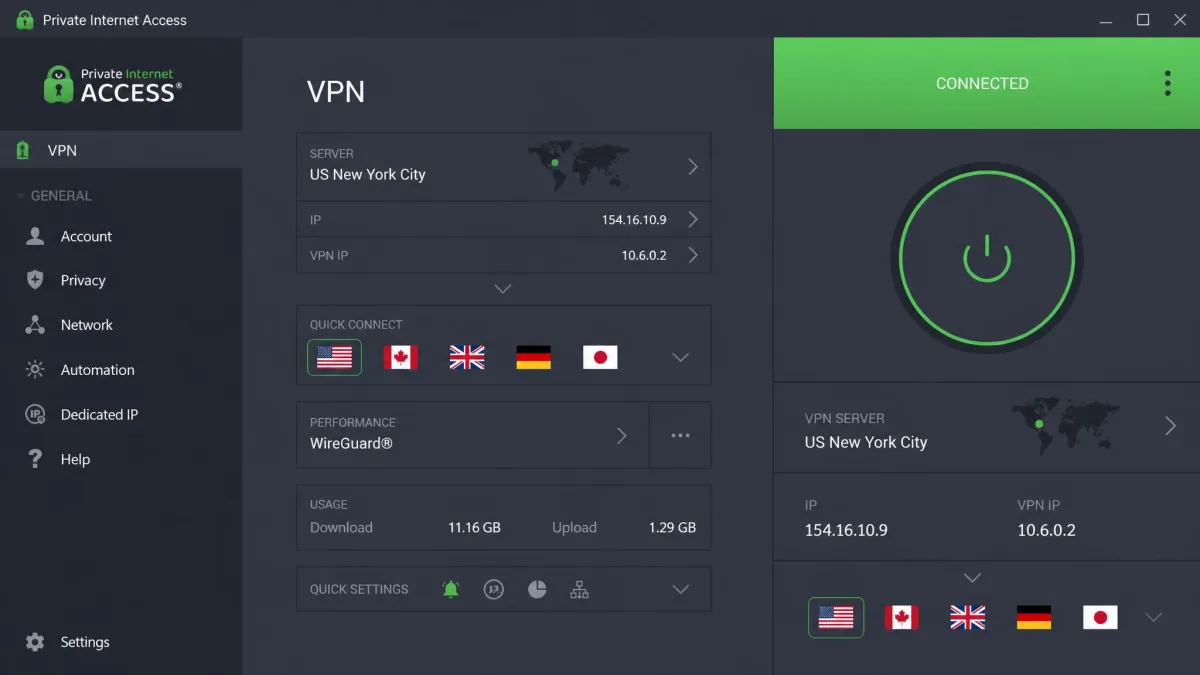Open the three-dot menu beside CONNECTED

point(1167,83)
